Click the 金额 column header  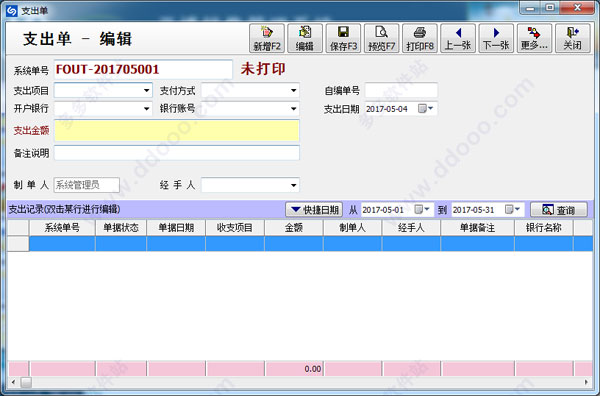click(x=293, y=228)
